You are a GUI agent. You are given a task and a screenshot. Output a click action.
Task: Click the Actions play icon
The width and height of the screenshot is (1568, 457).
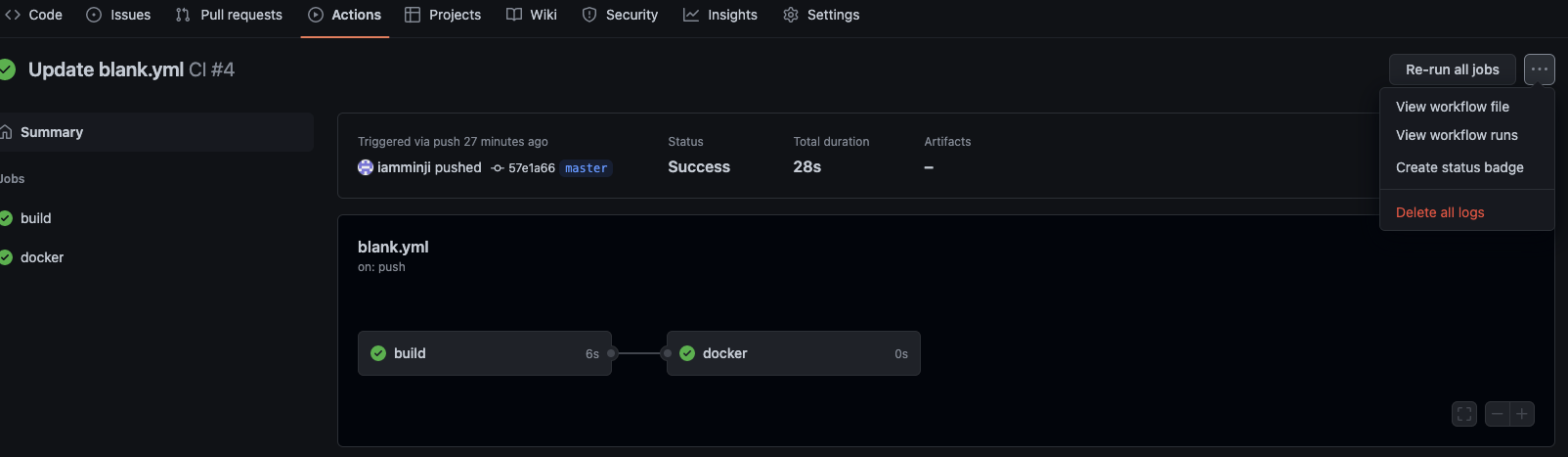[316, 15]
